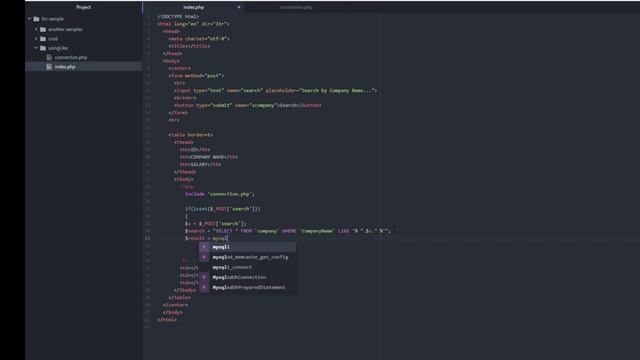640x360 pixels.
Task: Click the type badge beside mysqli suggestion
Action: (204, 247)
